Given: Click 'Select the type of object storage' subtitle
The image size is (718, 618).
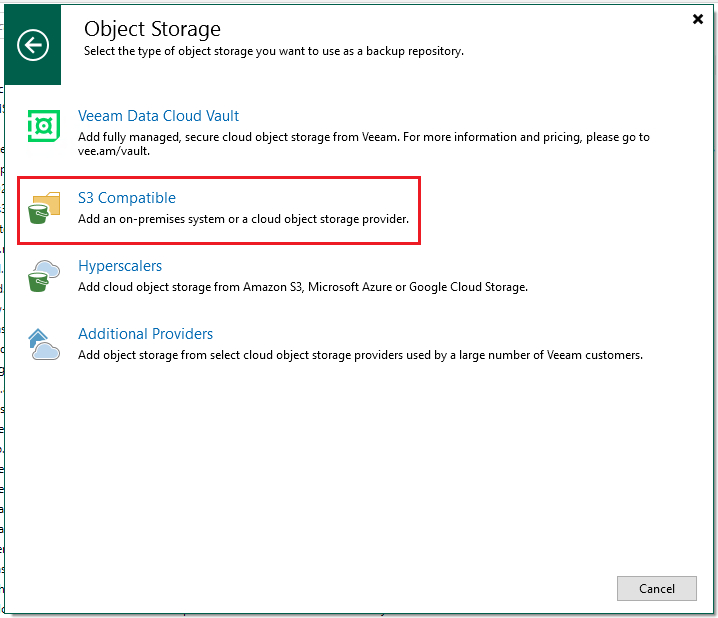Looking at the screenshot, I should pyautogui.click(x=274, y=51).
